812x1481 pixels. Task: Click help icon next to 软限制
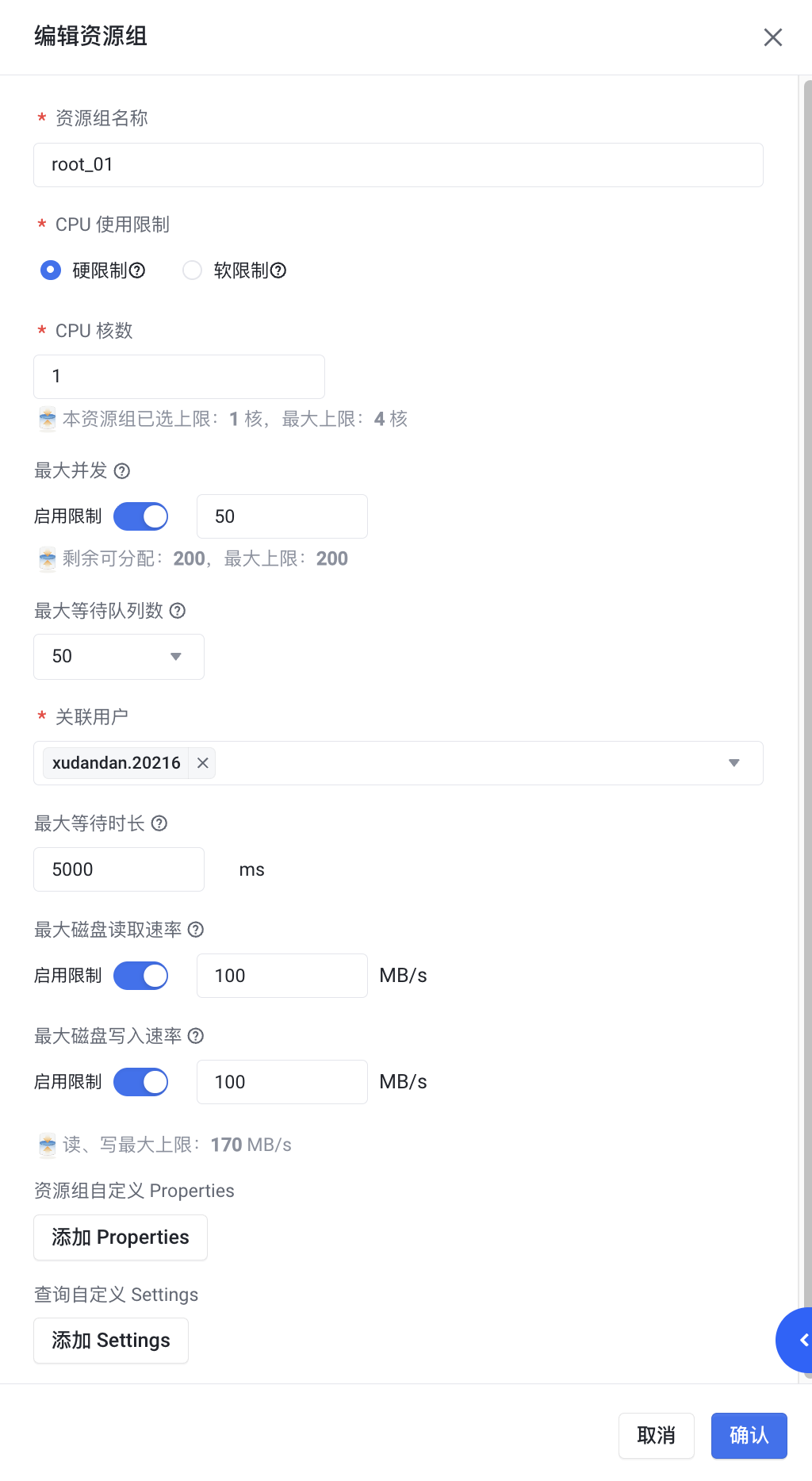coord(278,270)
